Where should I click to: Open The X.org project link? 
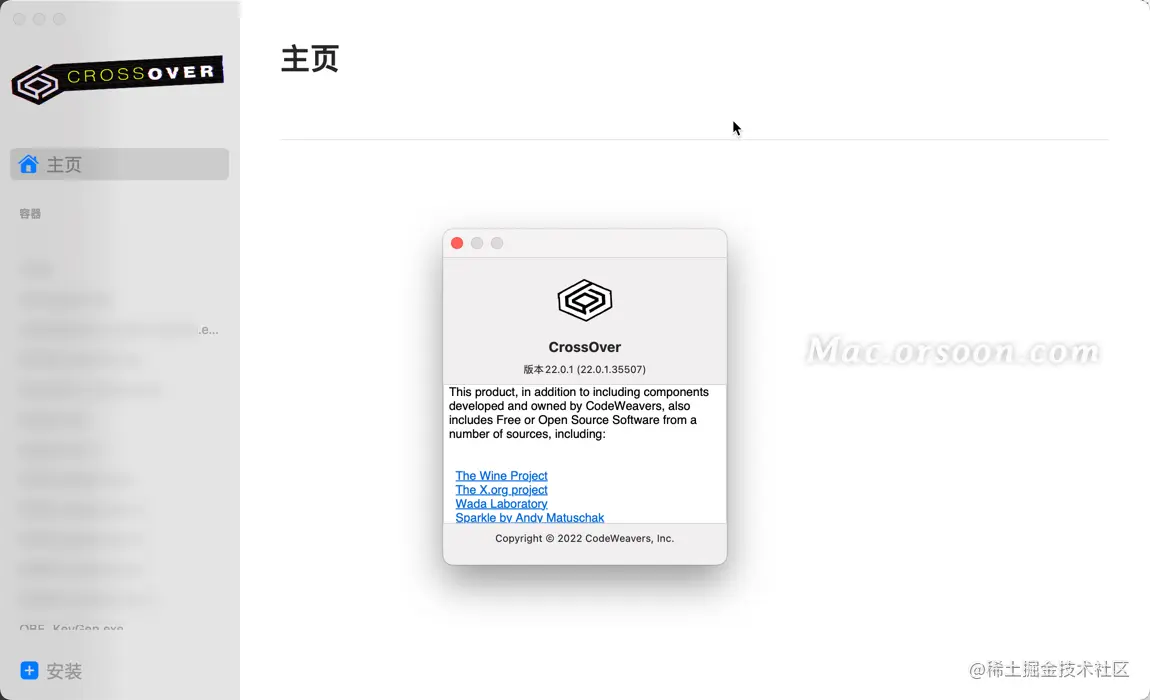click(501, 489)
